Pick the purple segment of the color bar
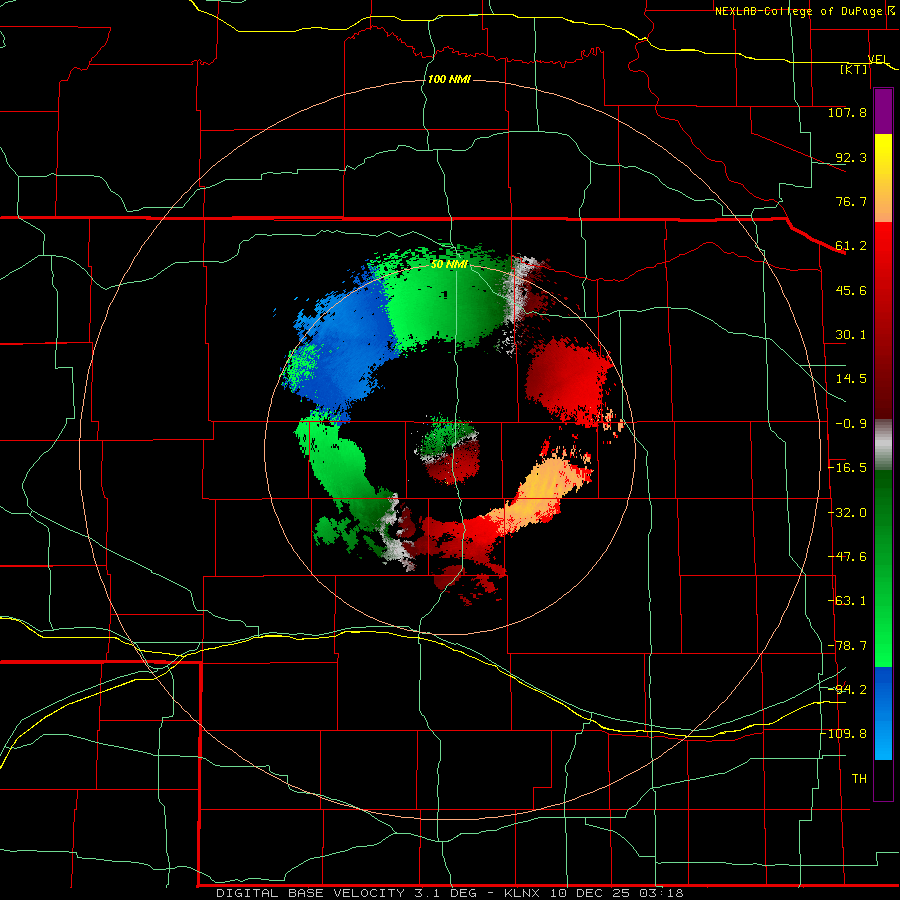Image resolution: width=900 pixels, height=900 pixels. [x=883, y=112]
